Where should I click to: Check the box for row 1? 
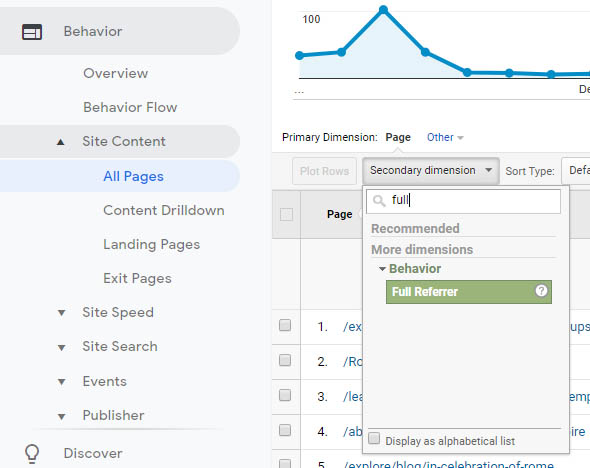(x=285, y=325)
